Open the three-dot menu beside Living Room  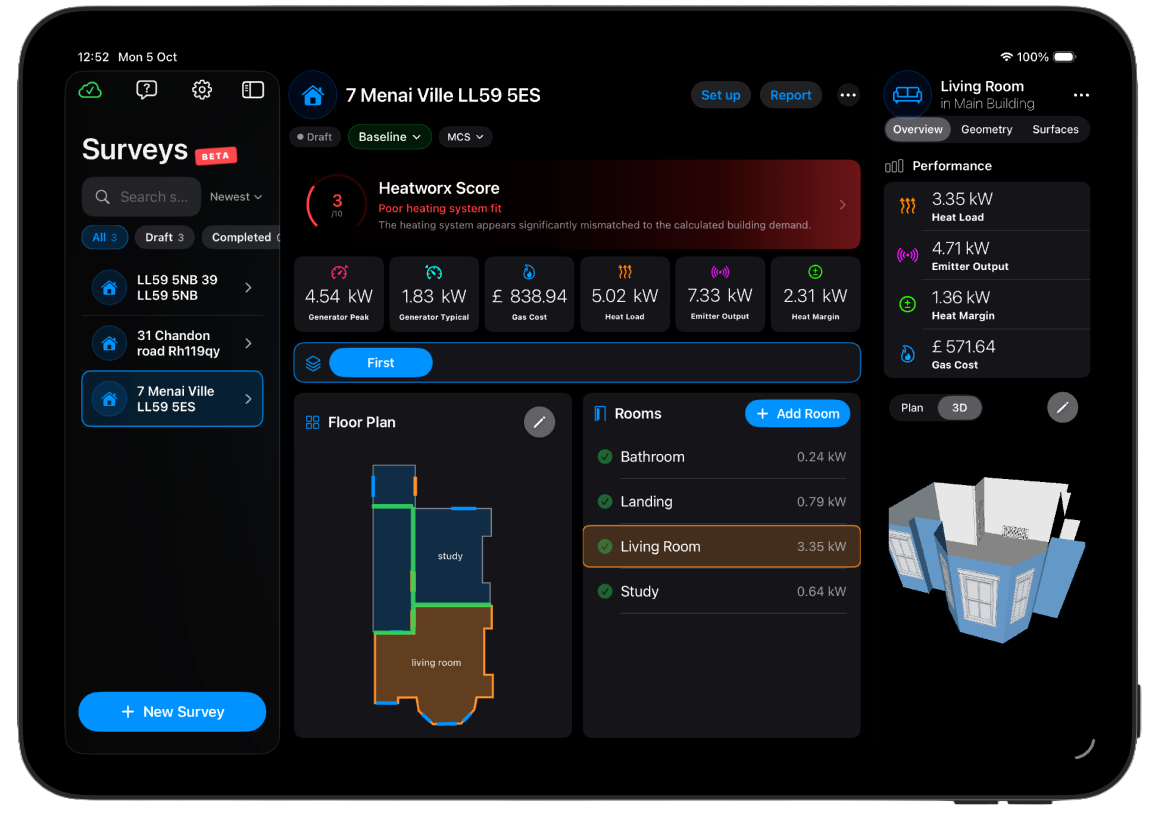(x=1081, y=95)
